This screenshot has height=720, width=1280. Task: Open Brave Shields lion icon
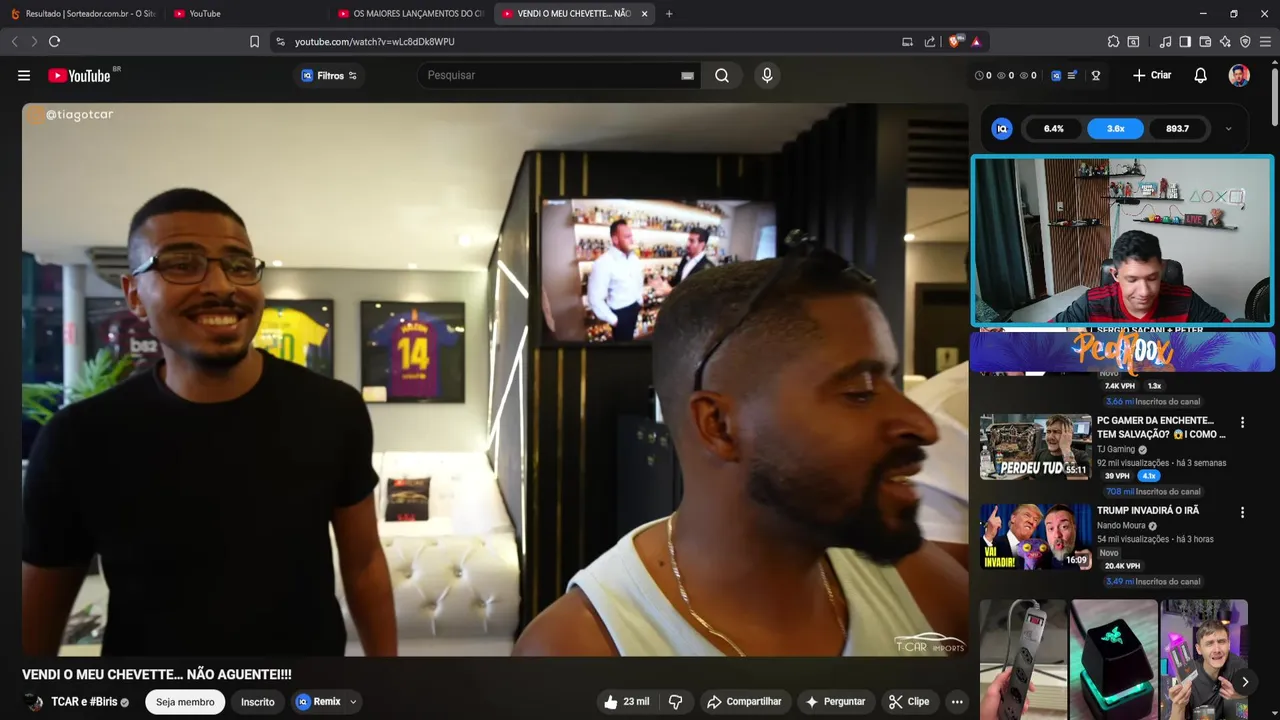[955, 41]
